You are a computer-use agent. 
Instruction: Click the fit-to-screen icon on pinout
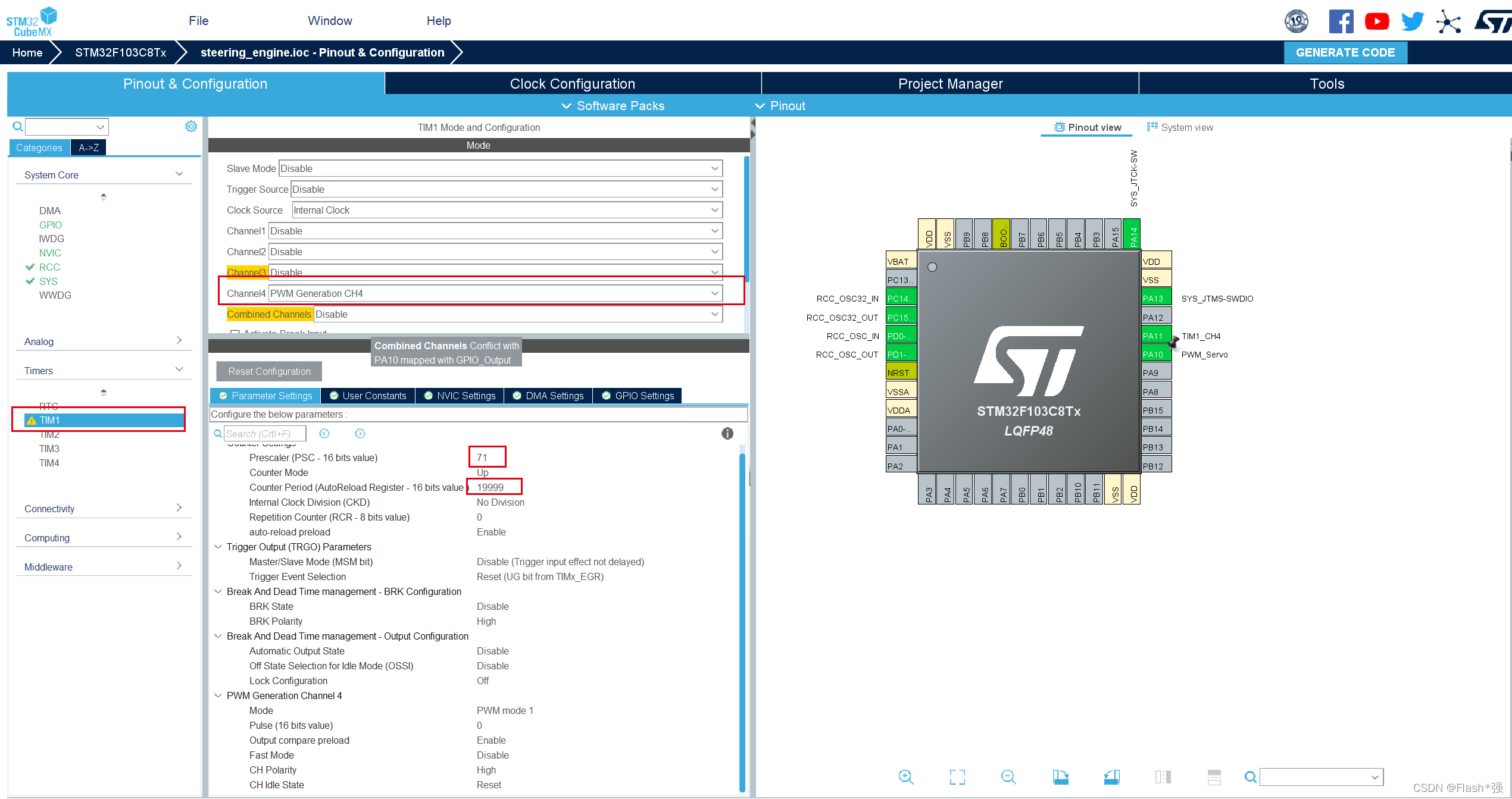(x=957, y=777)
